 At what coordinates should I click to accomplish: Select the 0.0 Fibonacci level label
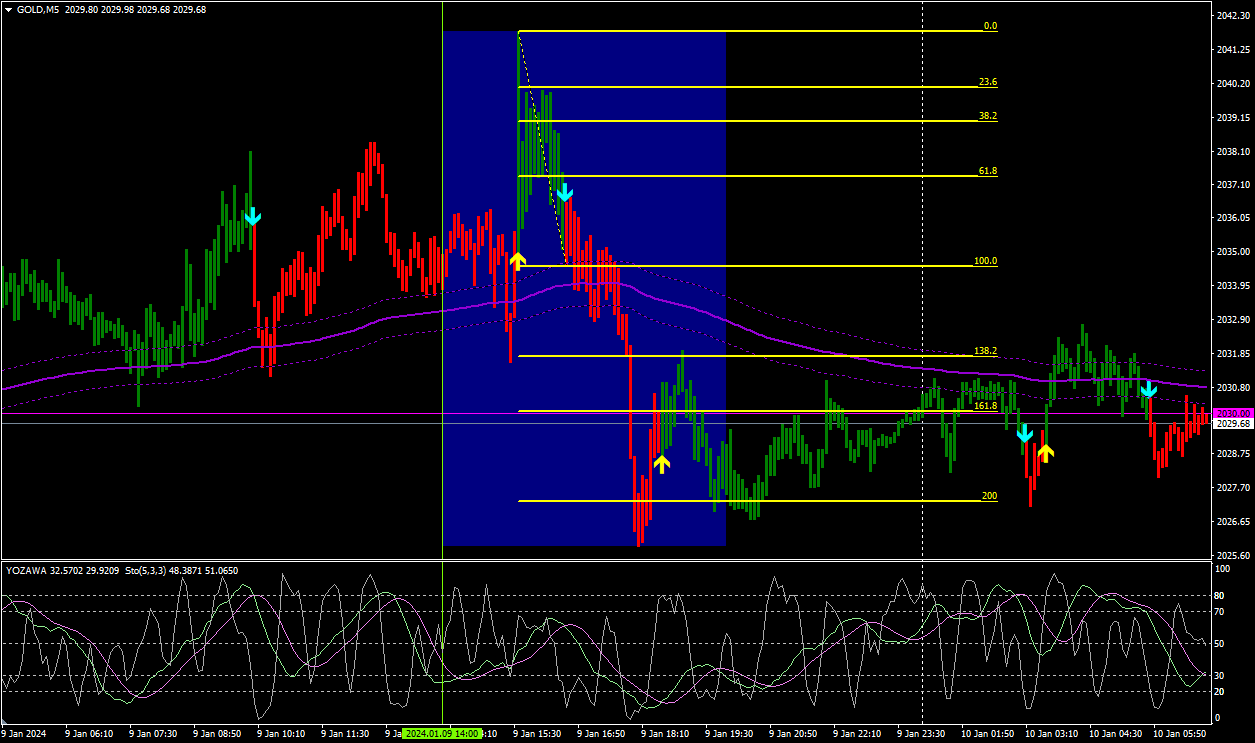[990, 26]
